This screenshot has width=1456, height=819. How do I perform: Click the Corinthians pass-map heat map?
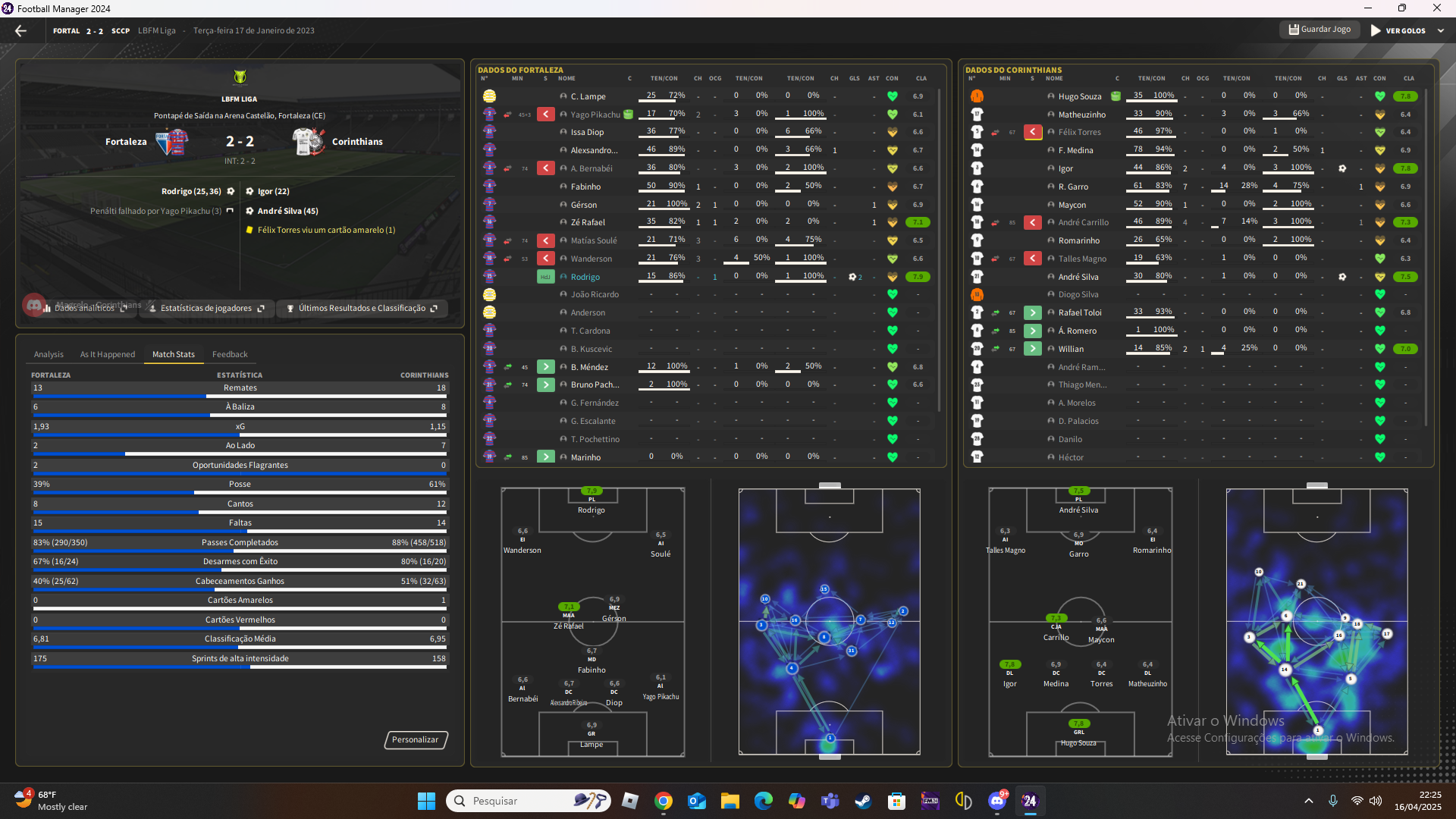(x=1316, y=622)
